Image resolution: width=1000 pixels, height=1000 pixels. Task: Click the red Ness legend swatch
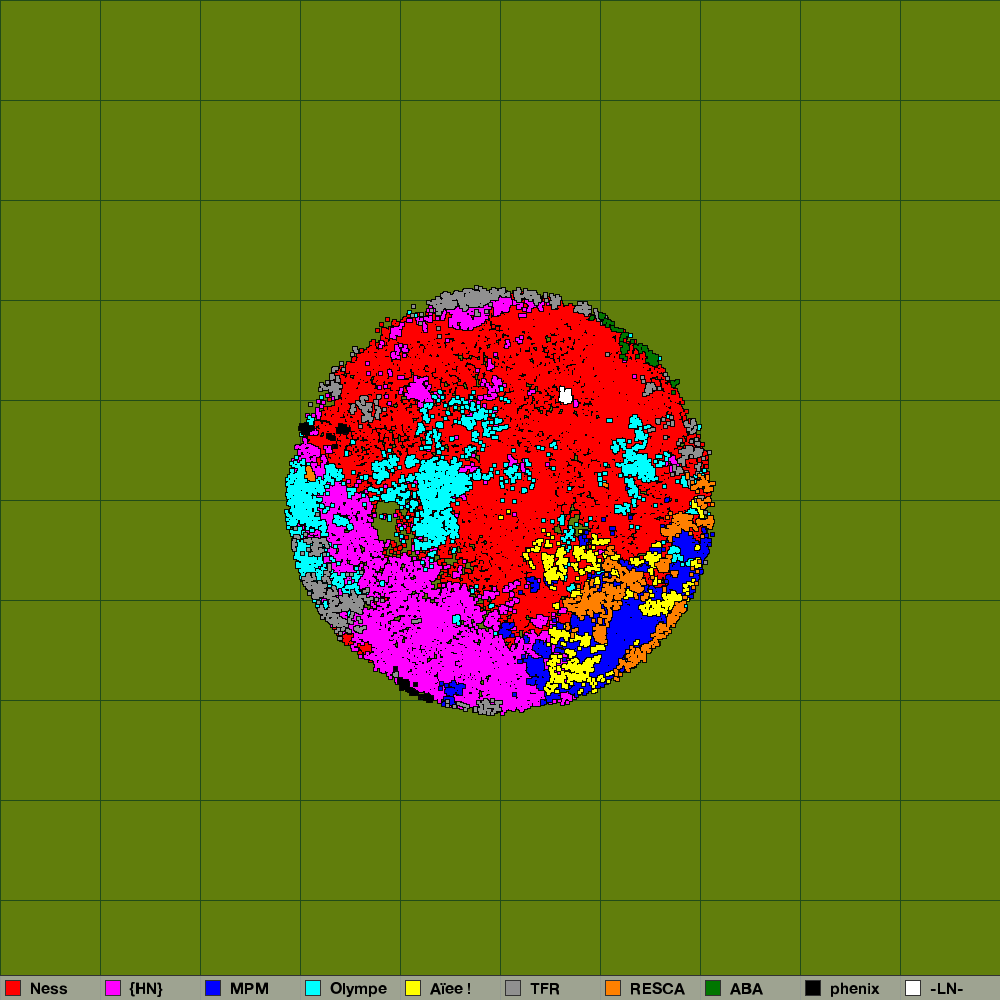[x=13, y=988]
